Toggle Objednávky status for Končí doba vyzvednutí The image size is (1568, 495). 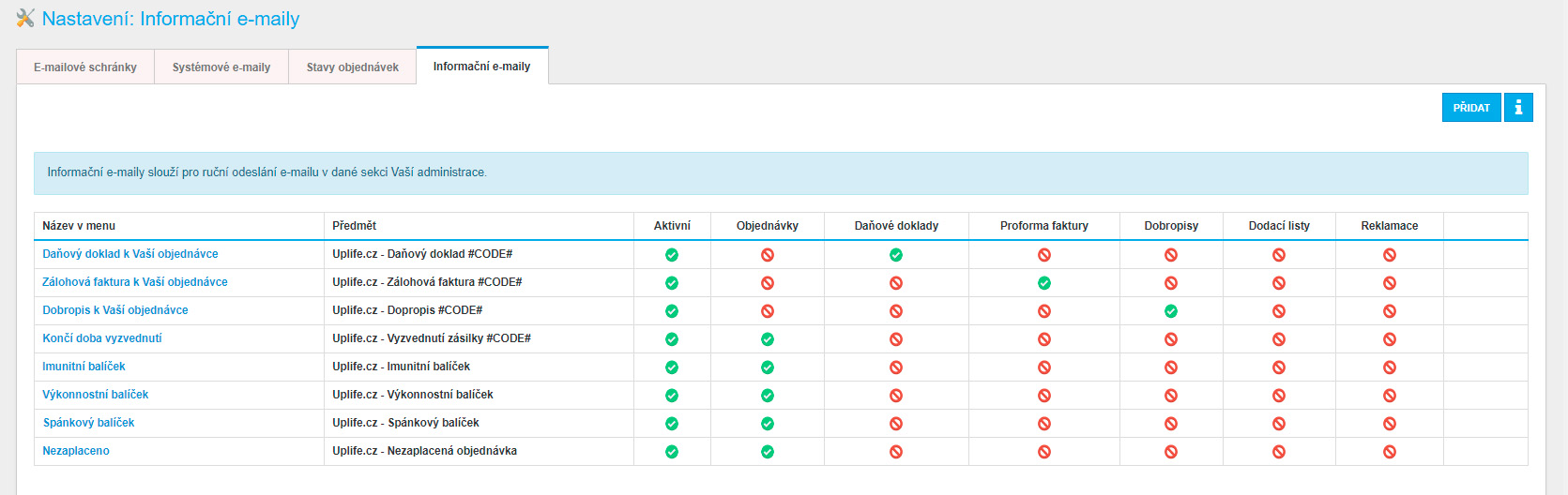tap(768, 339)
